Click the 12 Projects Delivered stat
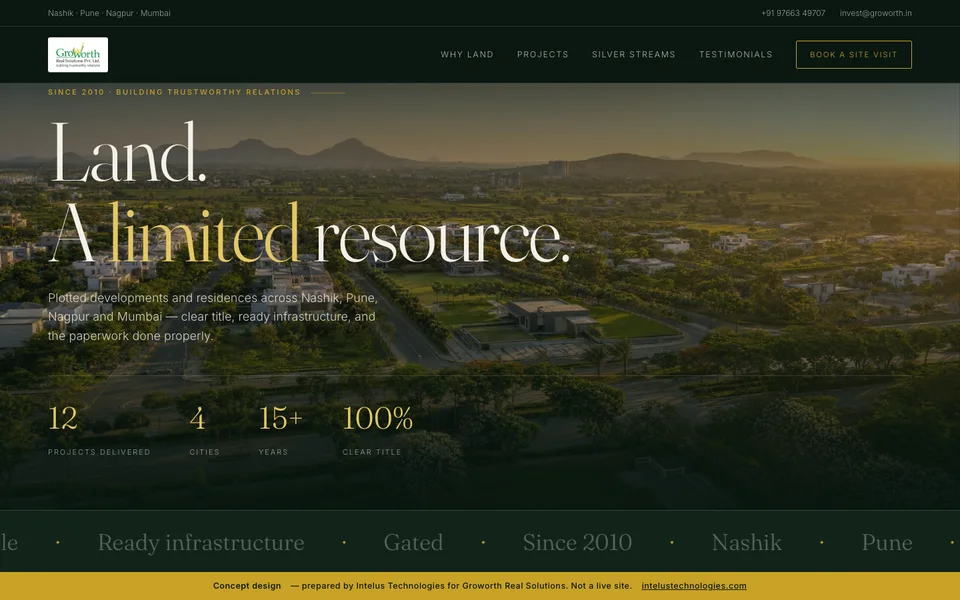 tap(99, 430)
